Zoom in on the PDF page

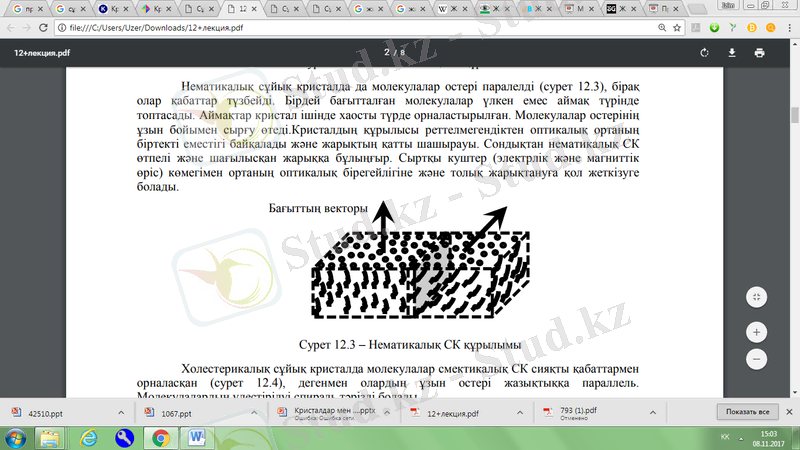[757, 332]
